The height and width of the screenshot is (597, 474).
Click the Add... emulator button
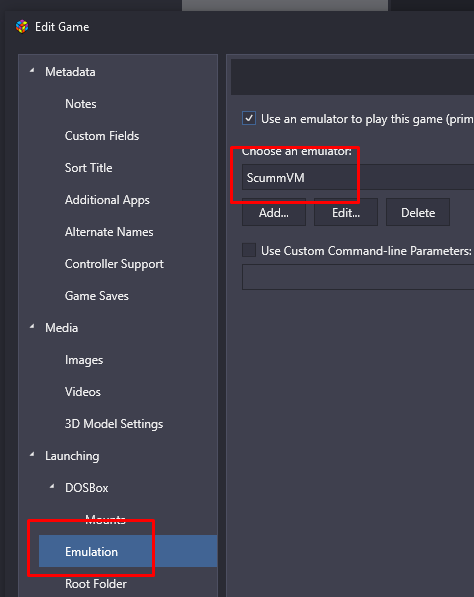click(x=274, y=212)
